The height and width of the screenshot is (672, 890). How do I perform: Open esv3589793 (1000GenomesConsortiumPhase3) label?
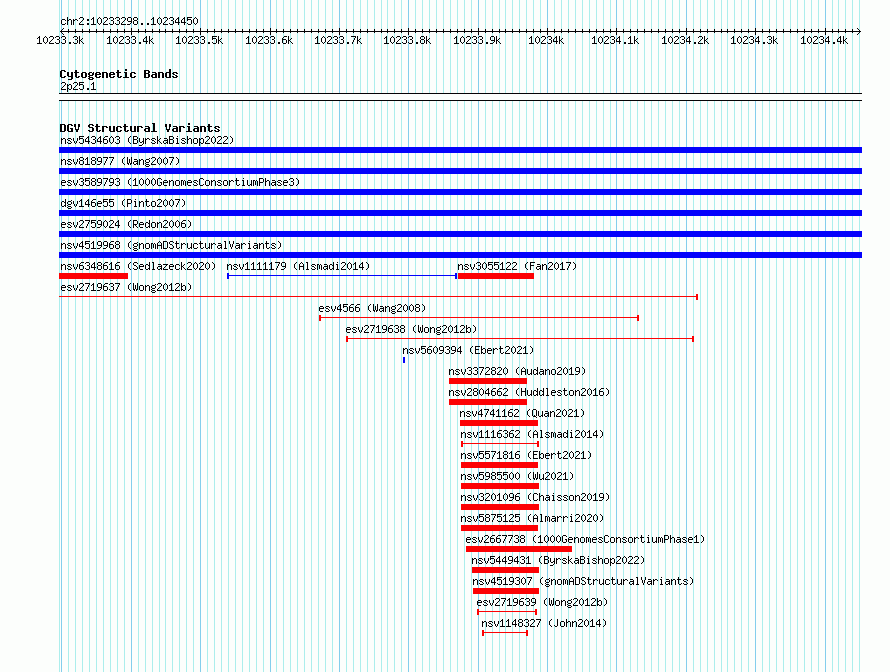click(x=180, y=182)
